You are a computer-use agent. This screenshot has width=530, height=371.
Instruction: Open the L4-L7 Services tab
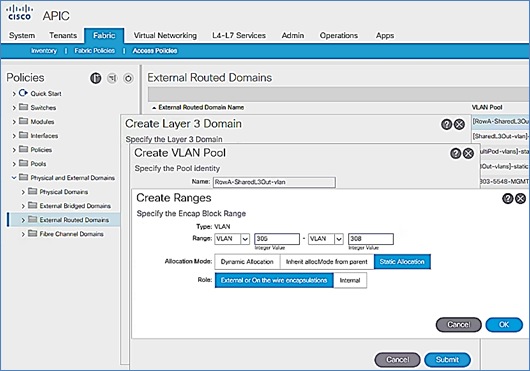pos(239,35)
